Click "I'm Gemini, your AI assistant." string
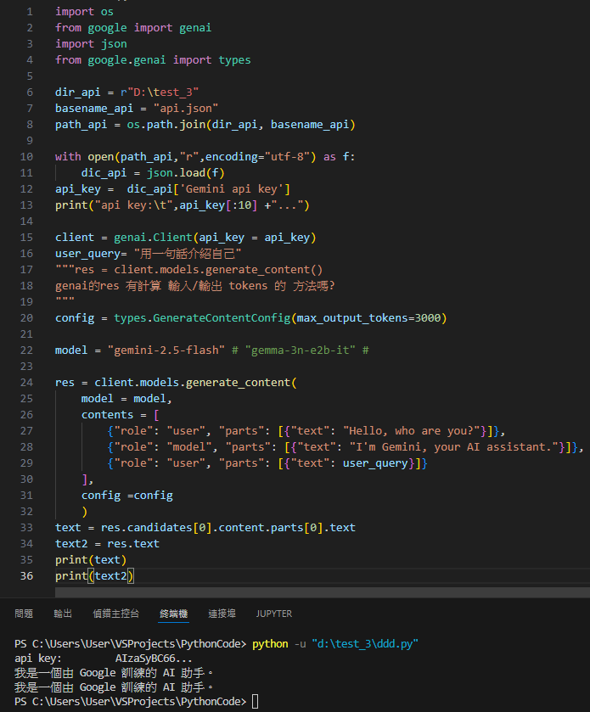 pos(454,447)
